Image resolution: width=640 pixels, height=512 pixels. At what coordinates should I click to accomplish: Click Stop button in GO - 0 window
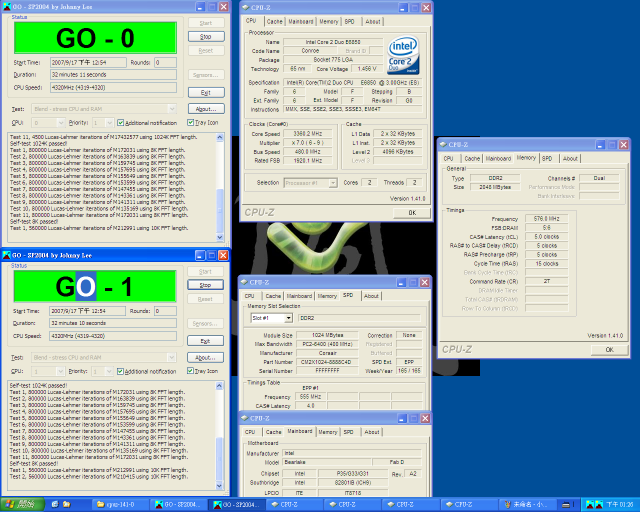click(x=206, y=37)
